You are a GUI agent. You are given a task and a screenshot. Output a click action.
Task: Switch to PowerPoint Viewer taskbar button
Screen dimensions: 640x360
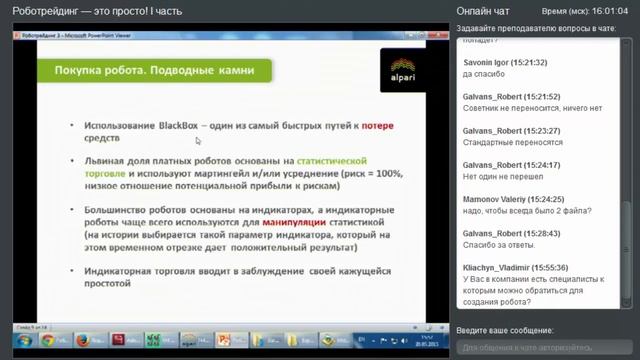[x=231, y=340]
